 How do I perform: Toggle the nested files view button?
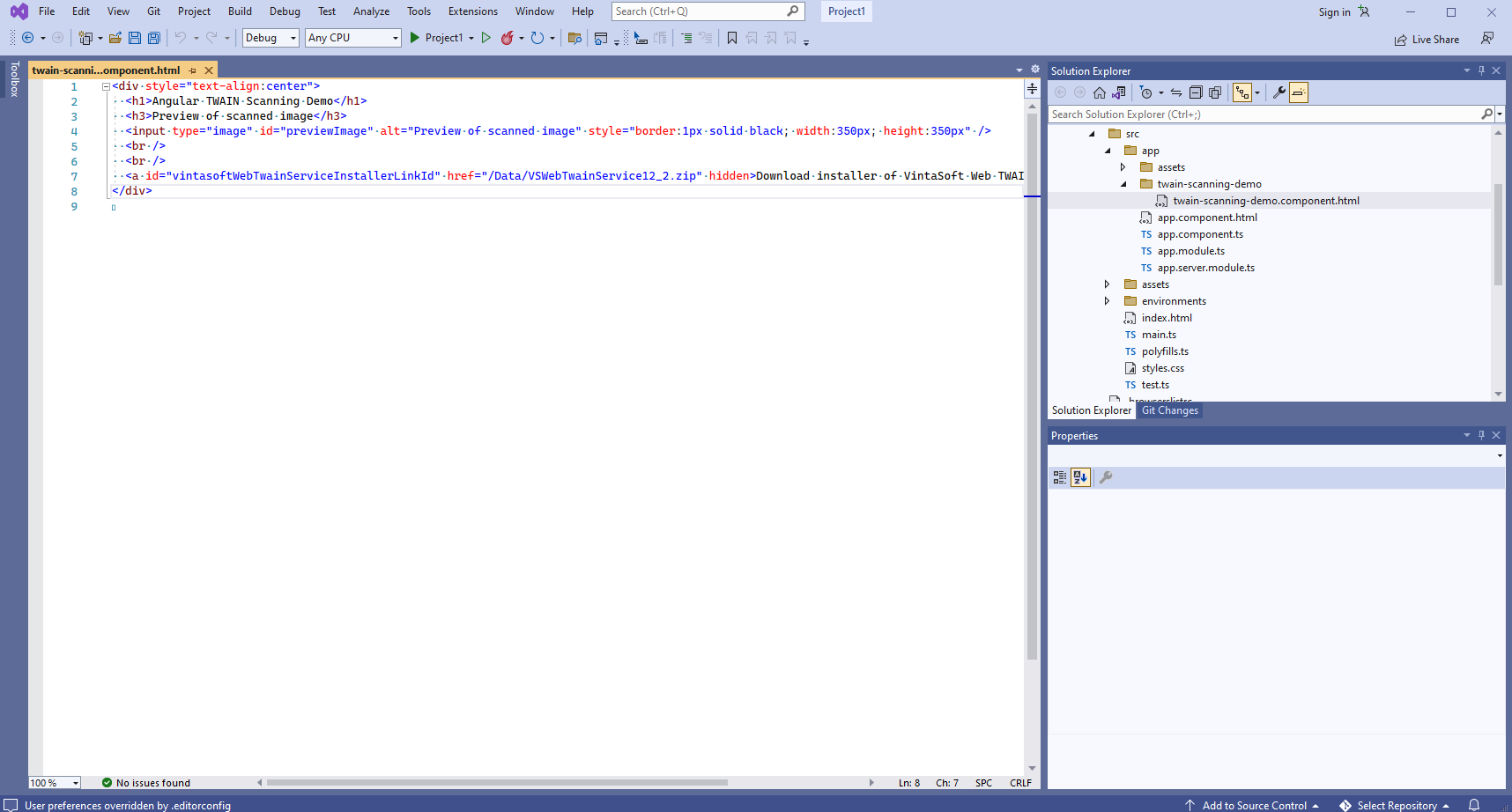1242,92
